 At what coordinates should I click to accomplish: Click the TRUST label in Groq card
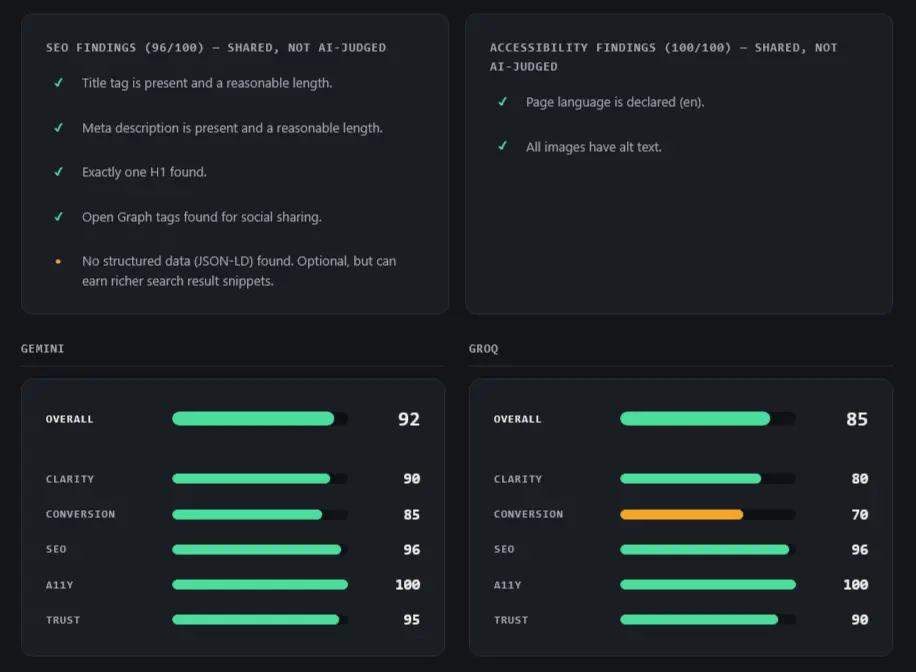click(511, 620)
